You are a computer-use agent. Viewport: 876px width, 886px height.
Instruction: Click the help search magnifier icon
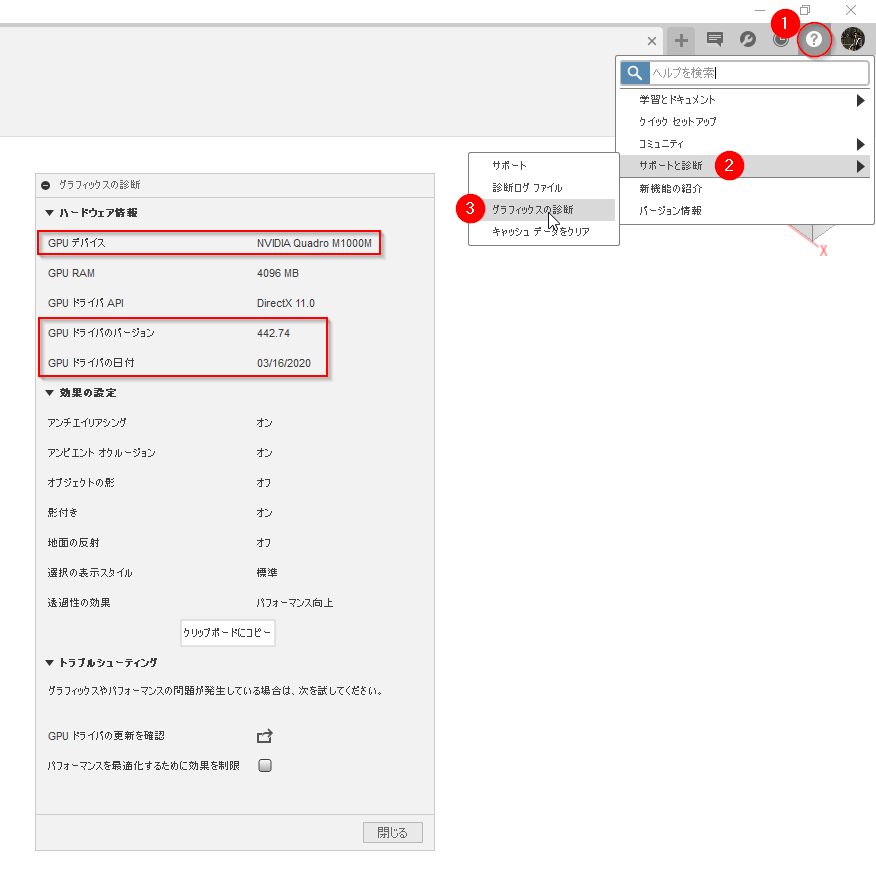click(x=635, y=73)
